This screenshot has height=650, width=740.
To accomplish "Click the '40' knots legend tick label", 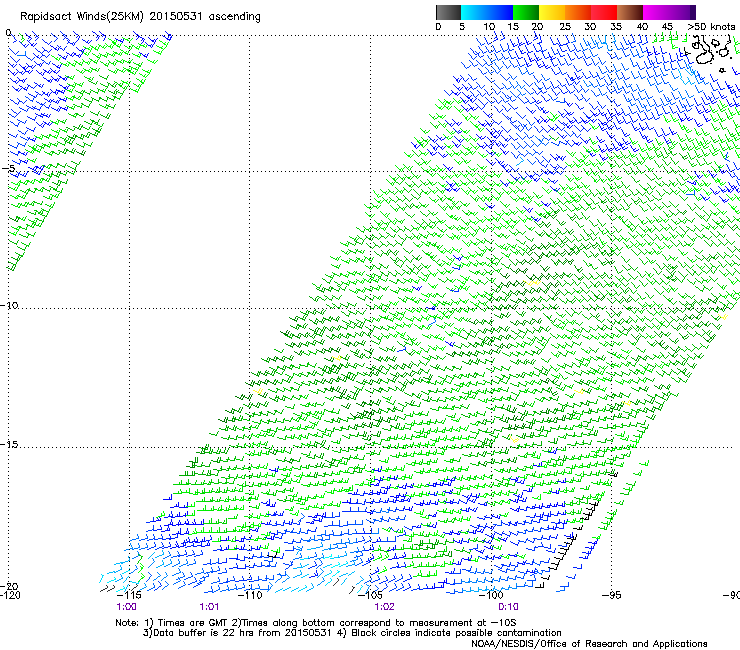I will pos(642,27).
